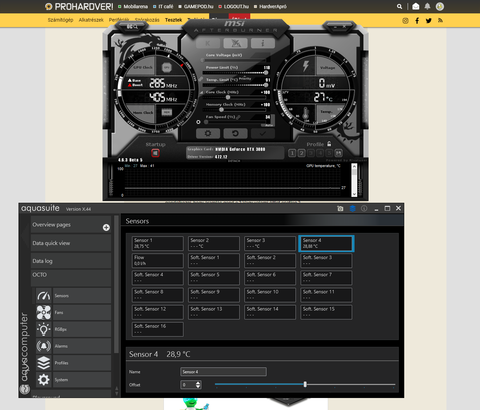This screenshot has height=410, width=480.
Task: Open Számítógép menu on ProHardver
Action: pyautogui.click(x=60, y=20)
